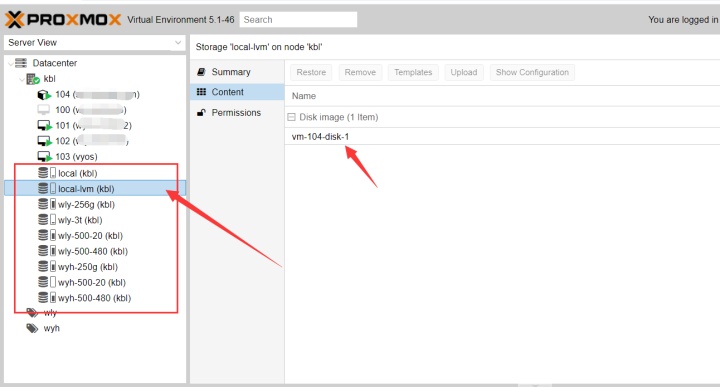This screenshot has width=720, height=387.
Task: Select wyh-500-480 (kbl) storage label
Action: [x=94, y=298]
